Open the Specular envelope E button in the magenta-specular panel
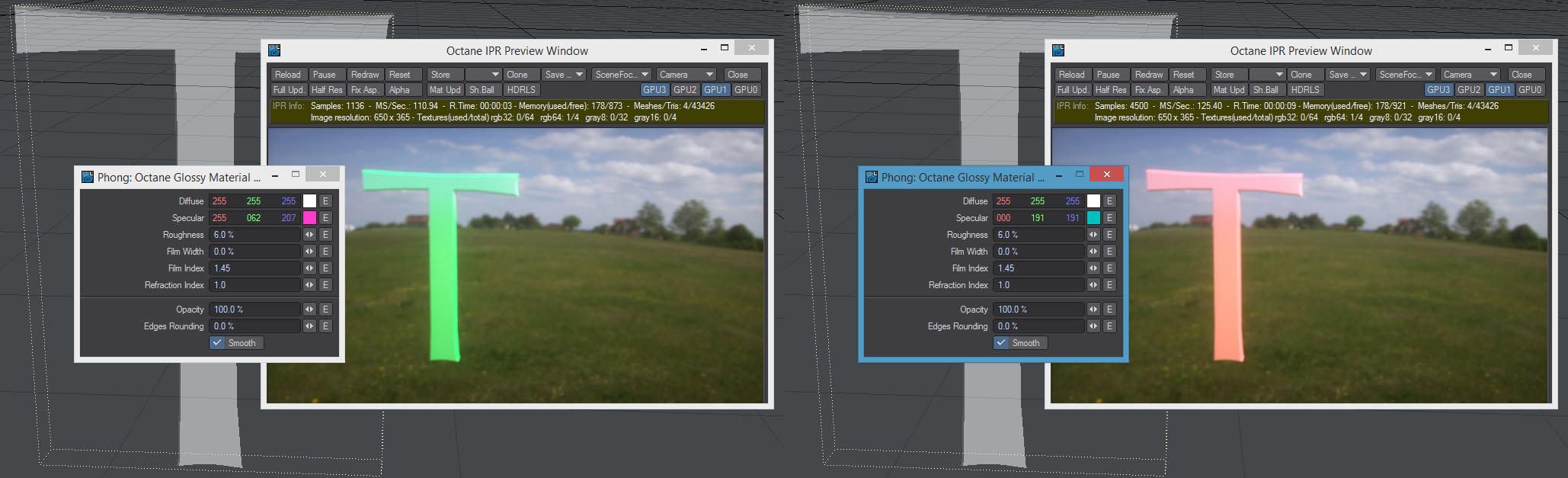This screenshot has width=1568, height=478. (325, 218)
